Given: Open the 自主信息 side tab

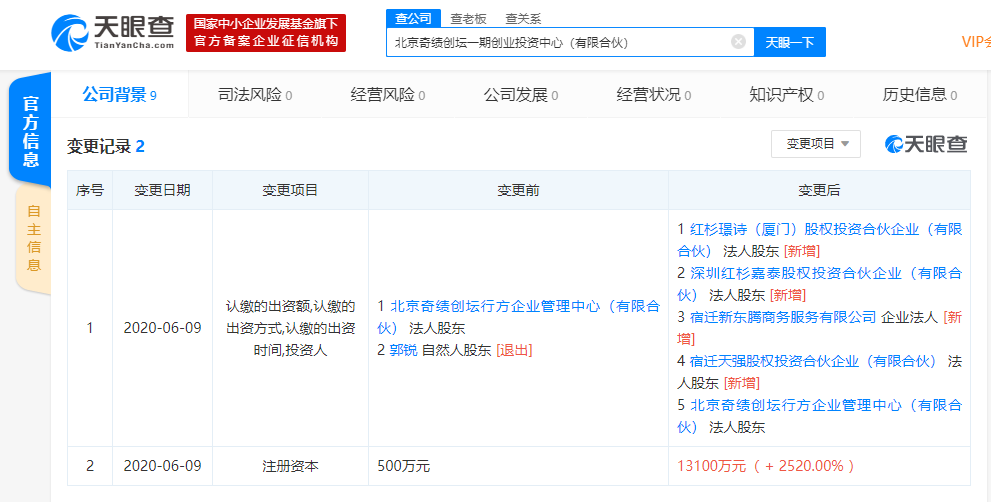Looking at the screenshot, I should click(34, 238).
